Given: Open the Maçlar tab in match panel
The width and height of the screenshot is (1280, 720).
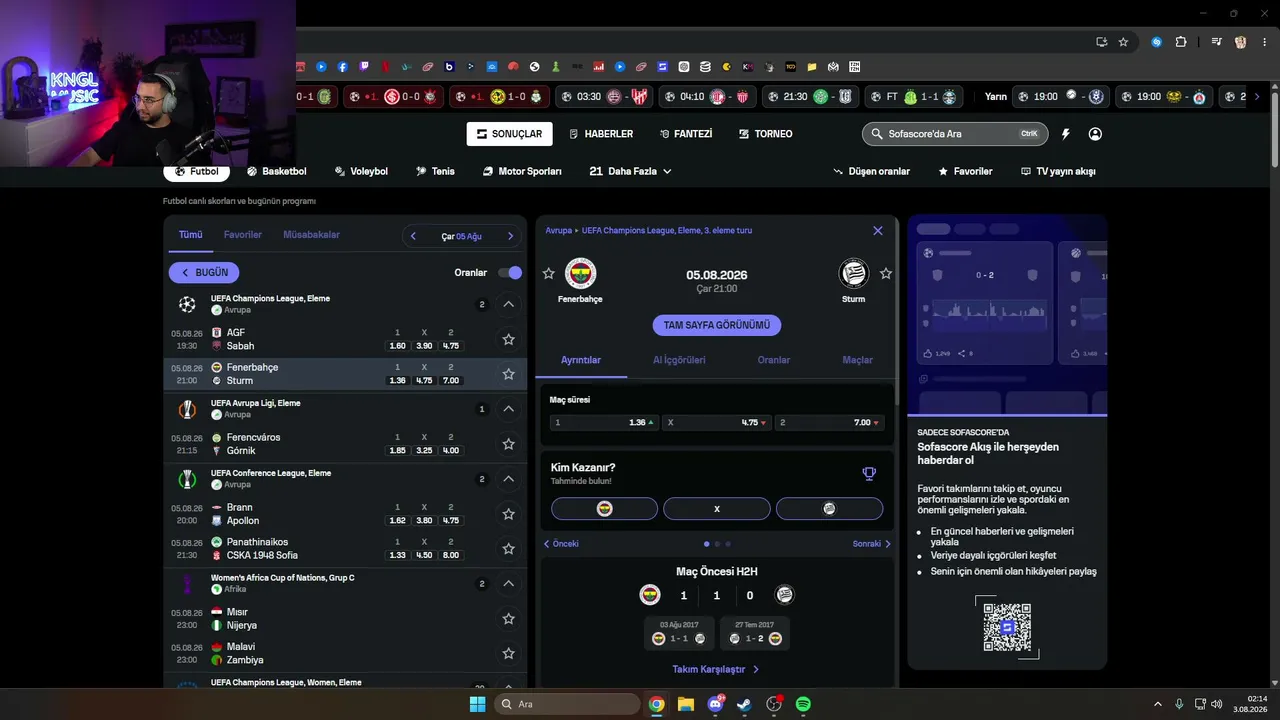Looking at the screenshot, I should 858,360.
